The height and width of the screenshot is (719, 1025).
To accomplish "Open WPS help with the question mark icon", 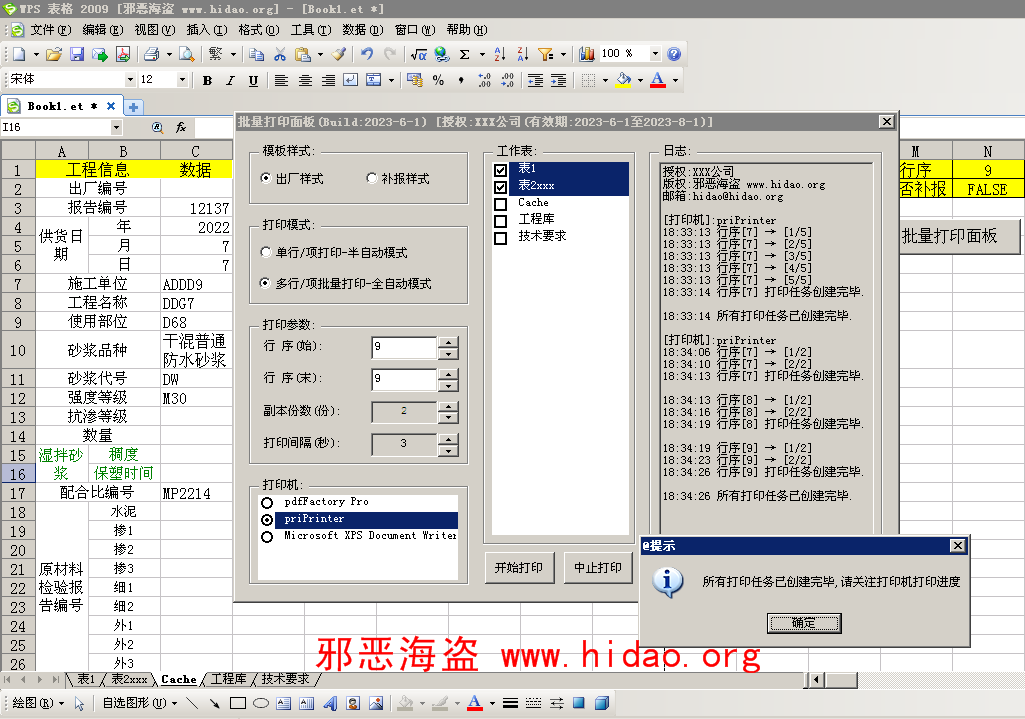I will coord(674,54).
